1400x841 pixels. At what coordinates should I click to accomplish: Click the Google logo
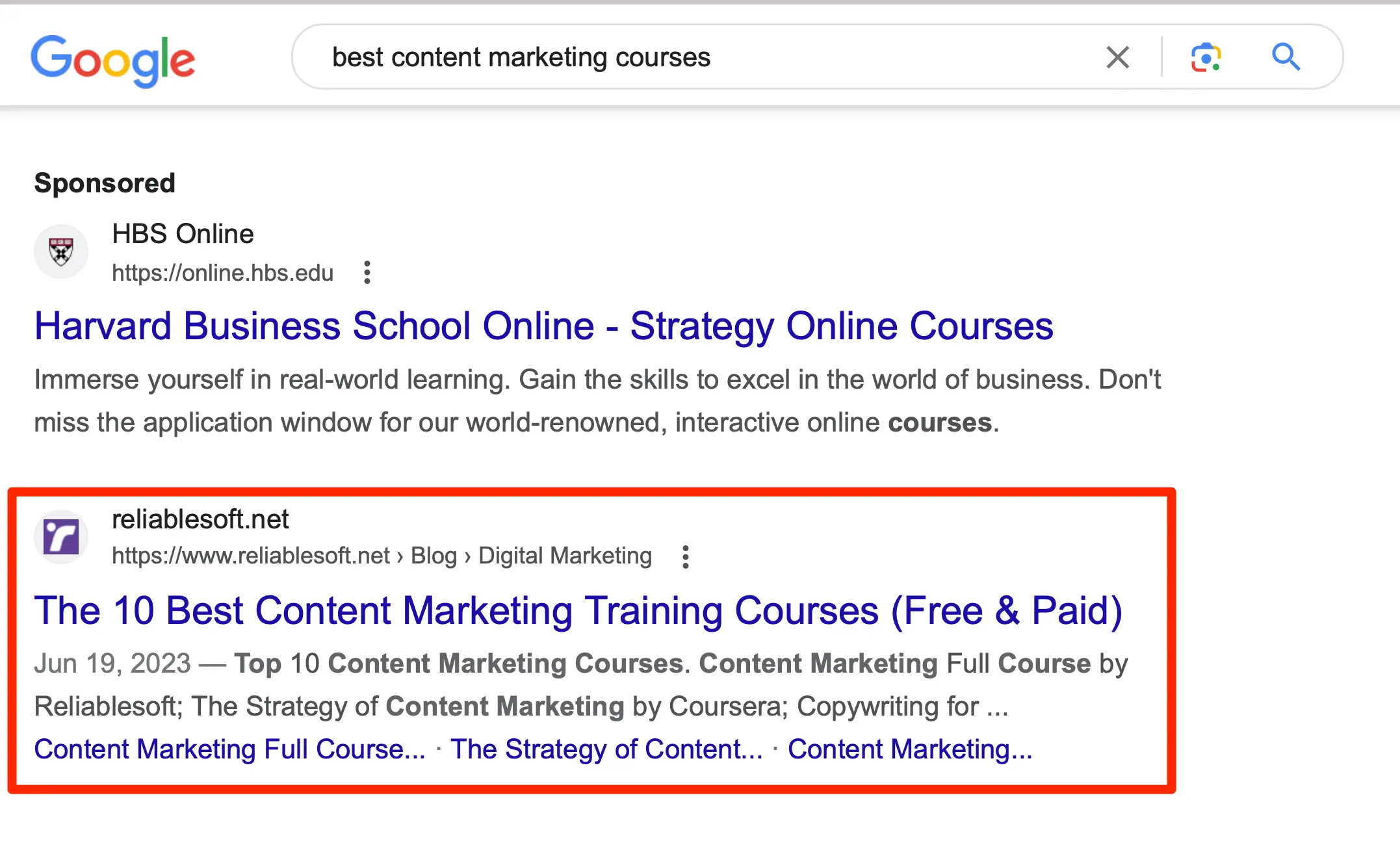(112, 60)
